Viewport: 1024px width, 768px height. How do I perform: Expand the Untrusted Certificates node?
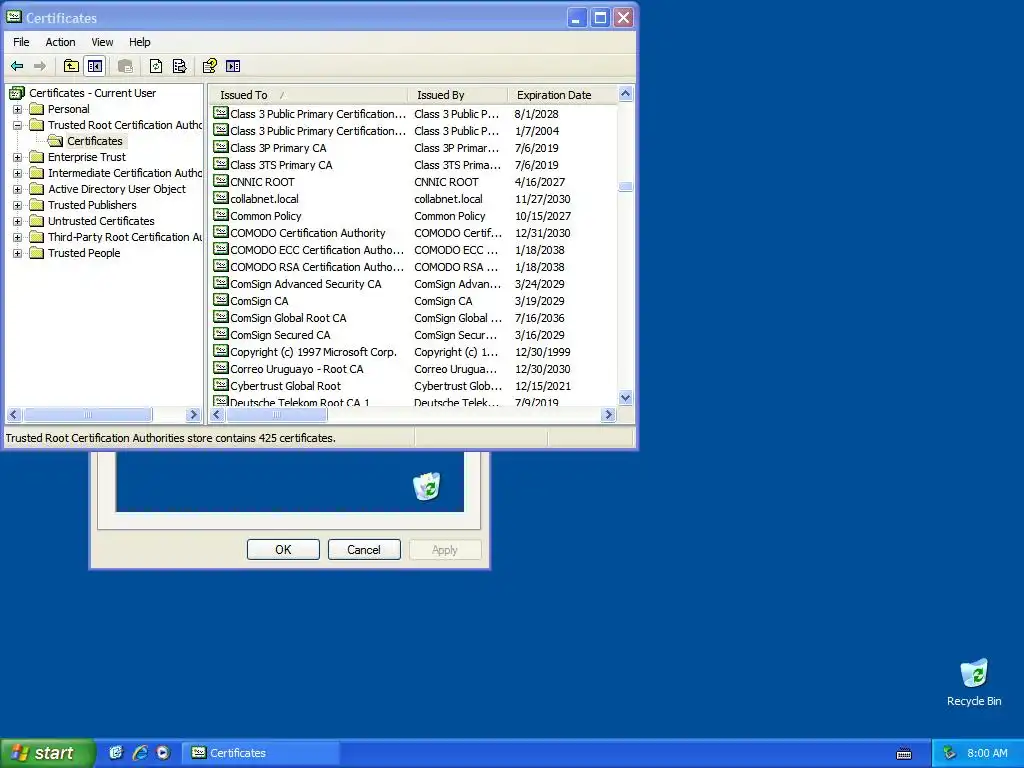(18, 221)
